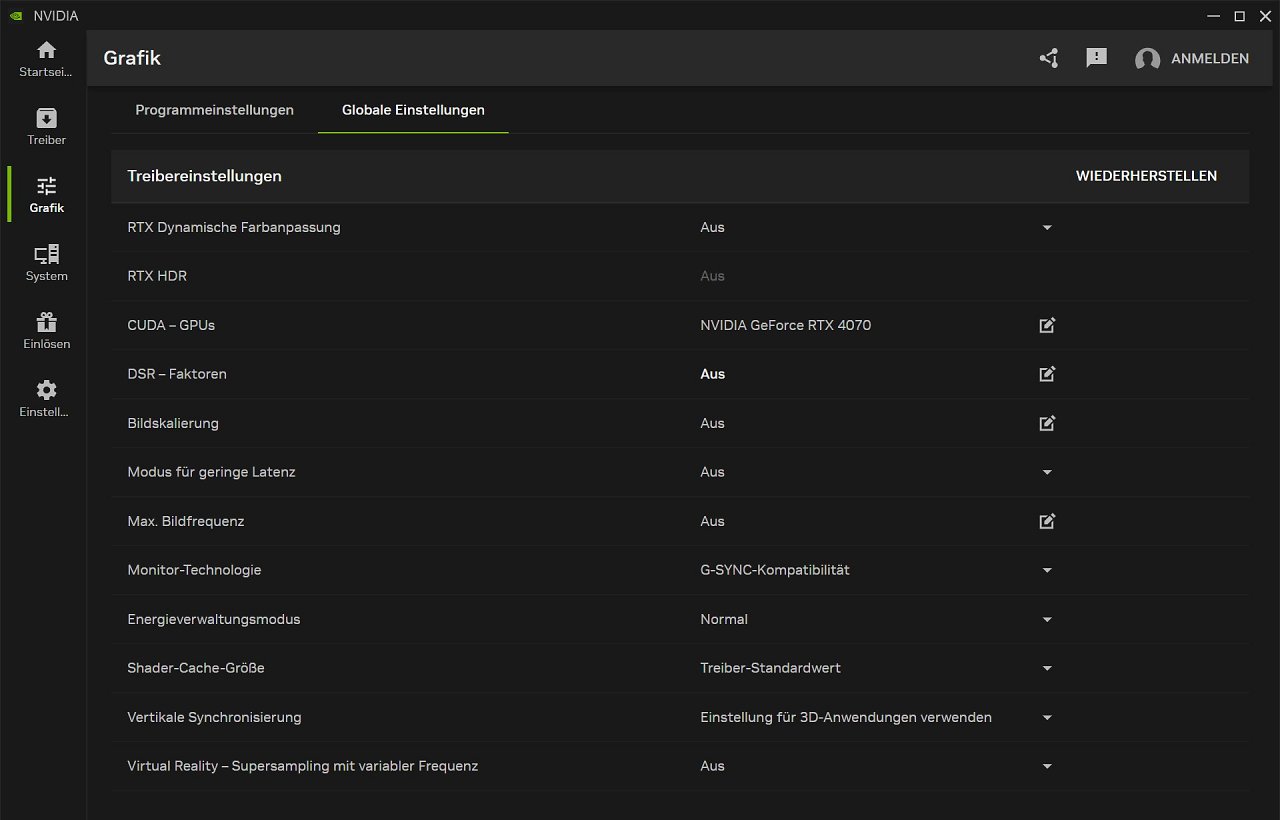Open the Energieverwaltungsmodus dropdown arrow
Image resolution: width=1280 pixels, height=820 pixels.
point(1047,619)
